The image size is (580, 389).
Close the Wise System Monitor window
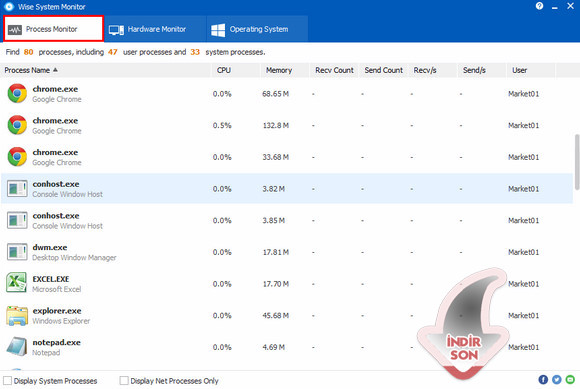570,6
